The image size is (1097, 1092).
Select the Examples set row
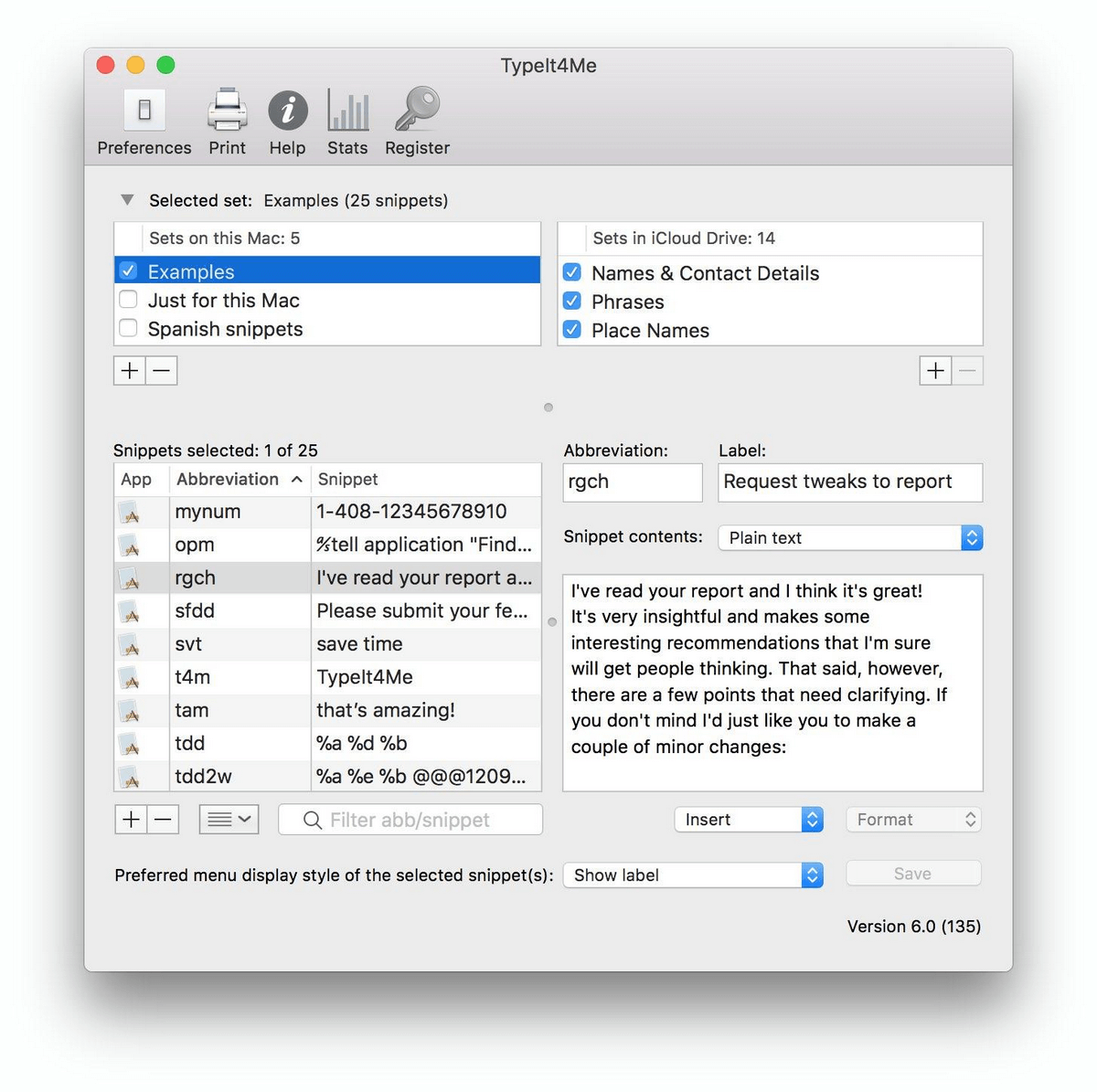(327, 271)
